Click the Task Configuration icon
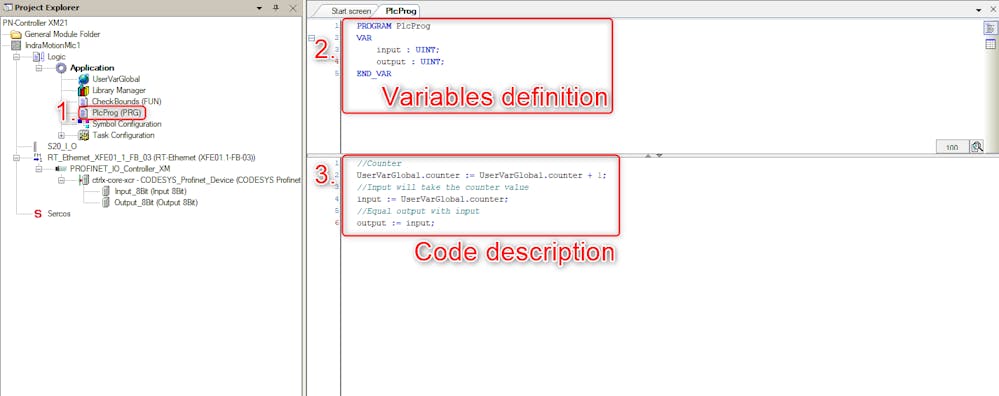This screenshot has height=396, width=999. point(83,135)
